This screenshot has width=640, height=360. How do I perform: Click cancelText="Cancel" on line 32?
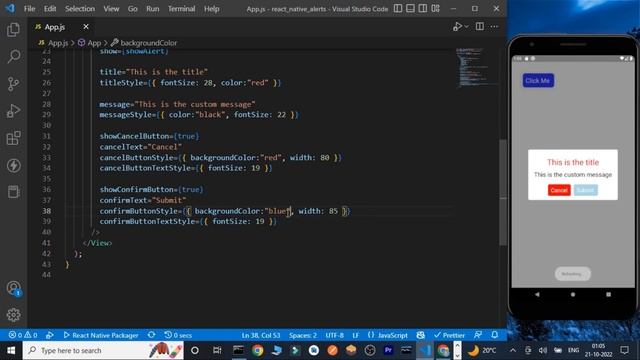pyautogui.click(x=141, y=147)
